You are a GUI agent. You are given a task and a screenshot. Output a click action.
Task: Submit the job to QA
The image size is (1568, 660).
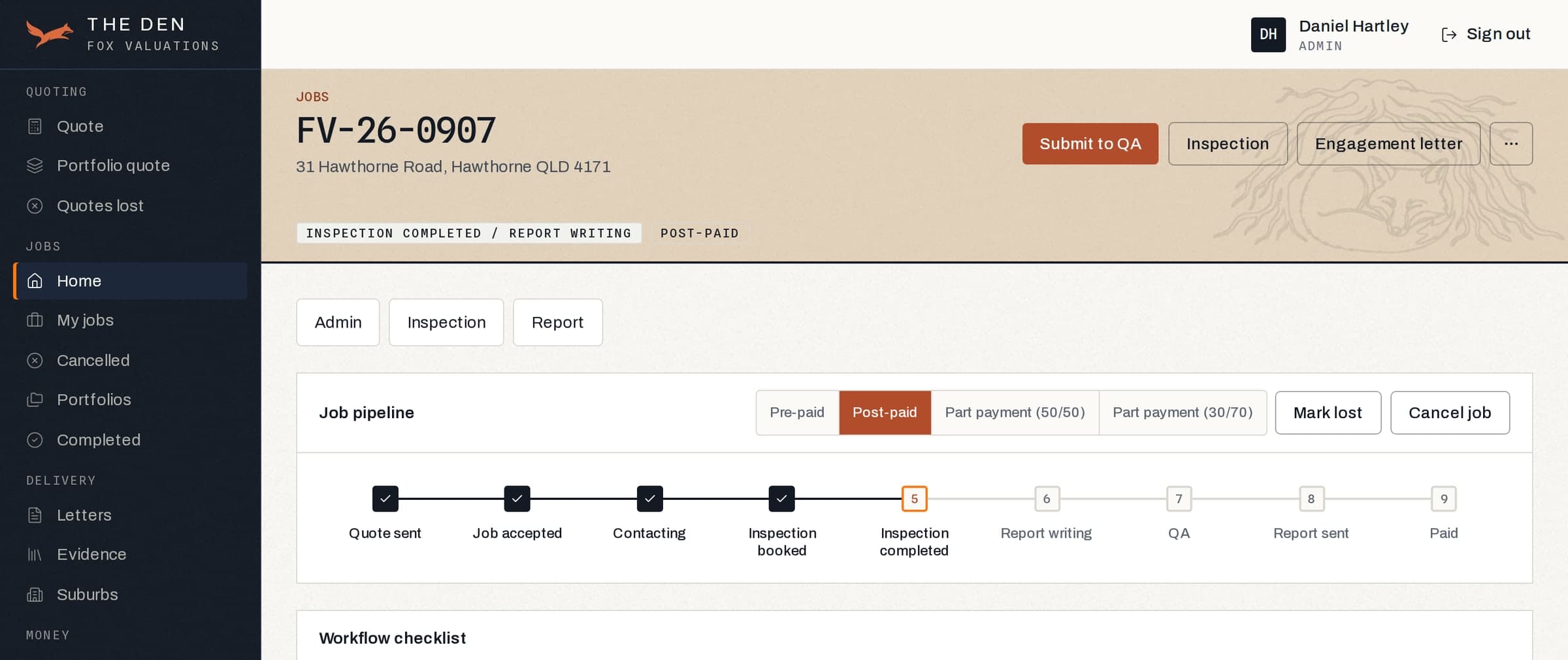1090,144
